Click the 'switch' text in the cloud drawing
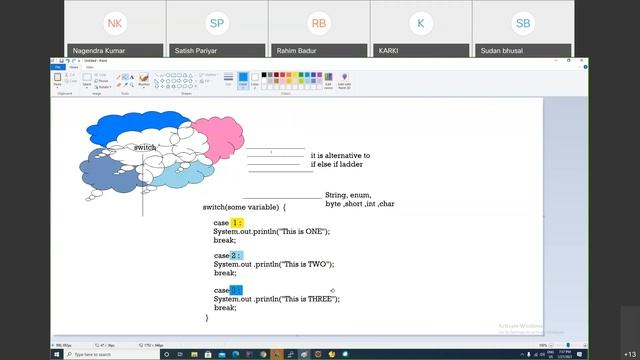Viewport: 640px width, 360px height. coord(145,147)
